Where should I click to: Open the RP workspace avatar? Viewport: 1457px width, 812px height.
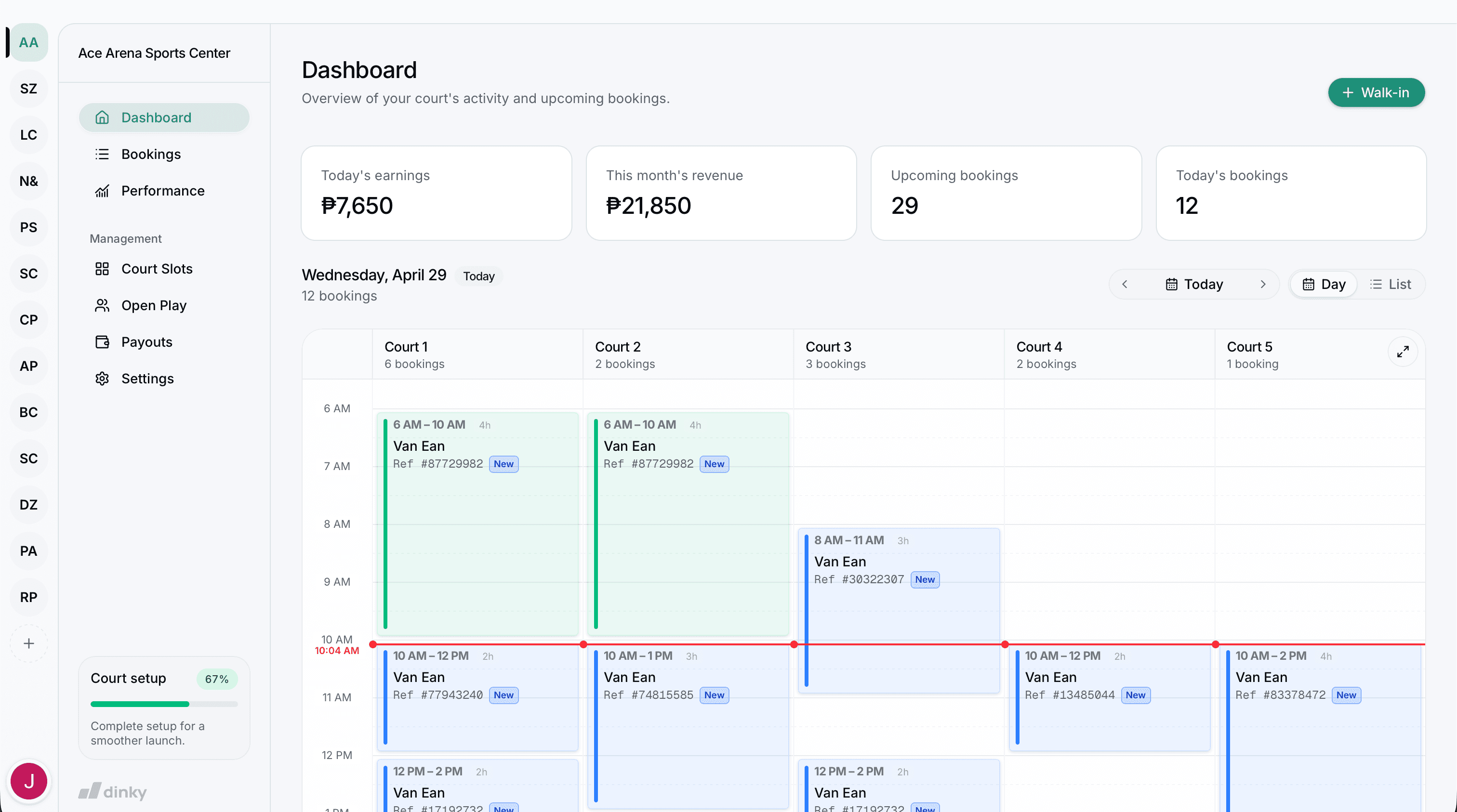coord(29,597)
